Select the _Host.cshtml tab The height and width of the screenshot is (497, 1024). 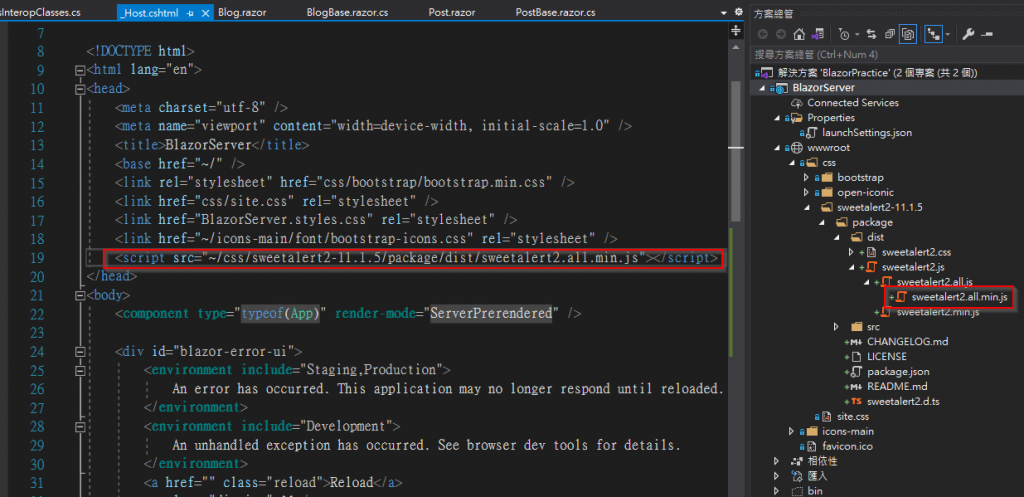(x=149, y=12)
